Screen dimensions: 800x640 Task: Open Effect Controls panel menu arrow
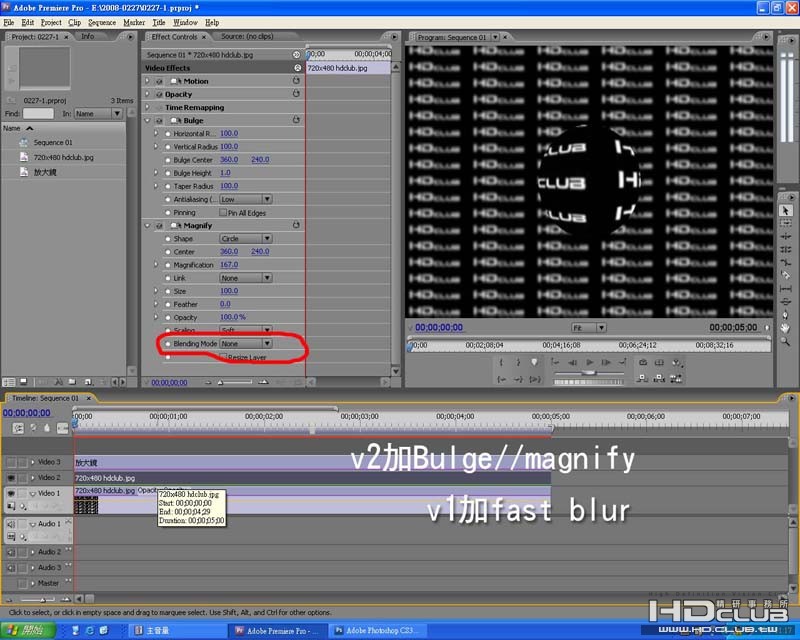point(393,37)
